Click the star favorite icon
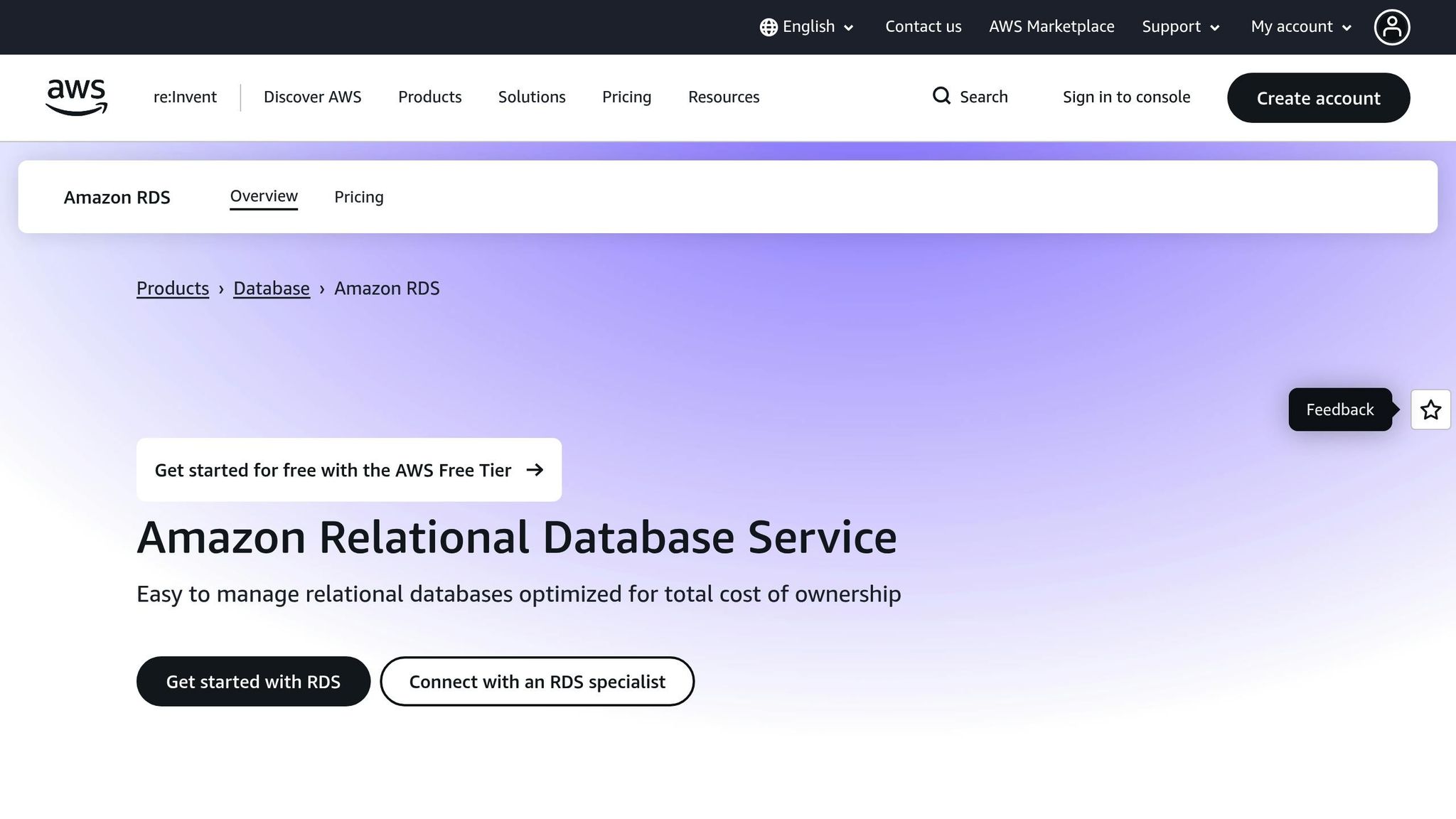Screen dimensions: 1456x819 pyautogui.click(x=1430, y=409)
